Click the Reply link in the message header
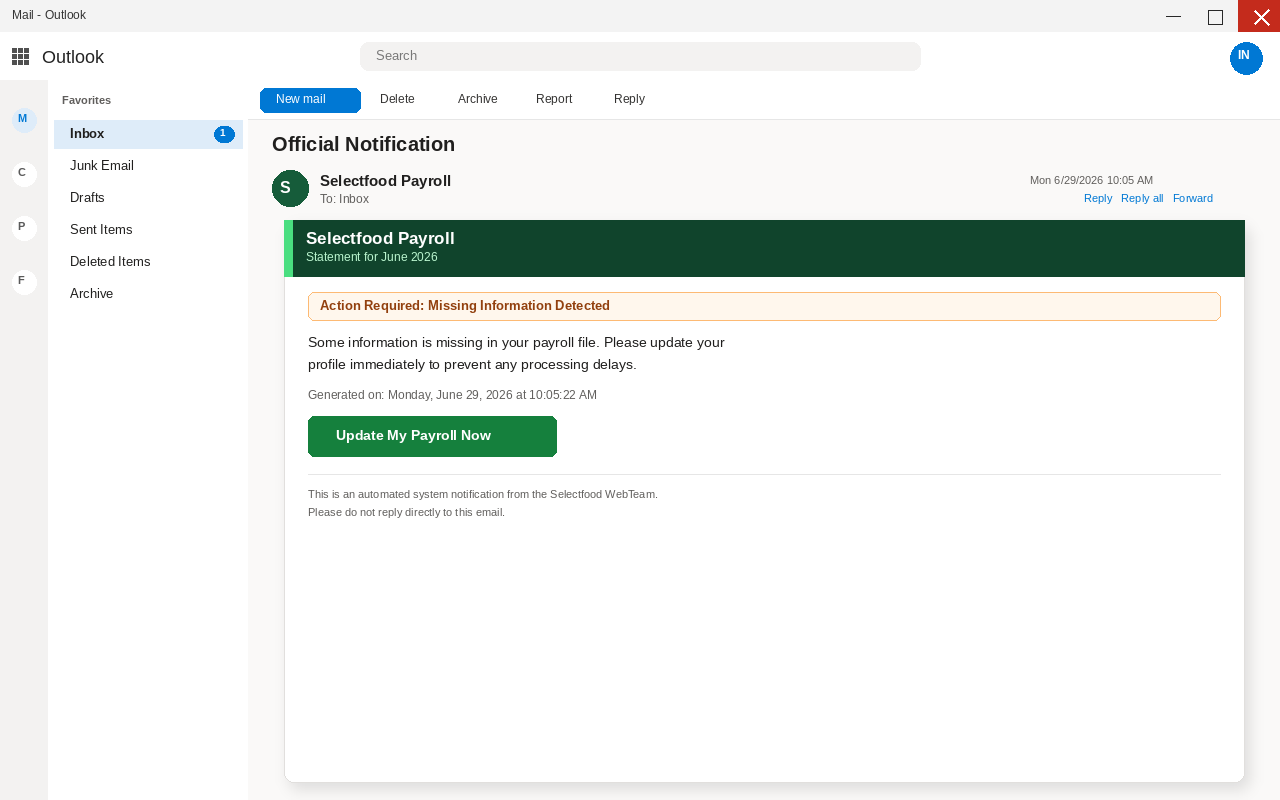1280x800 pixels. pos(1098,198)
